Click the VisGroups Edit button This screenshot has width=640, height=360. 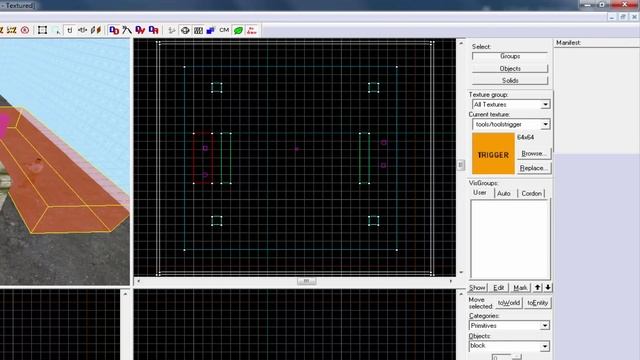(498, 288)
